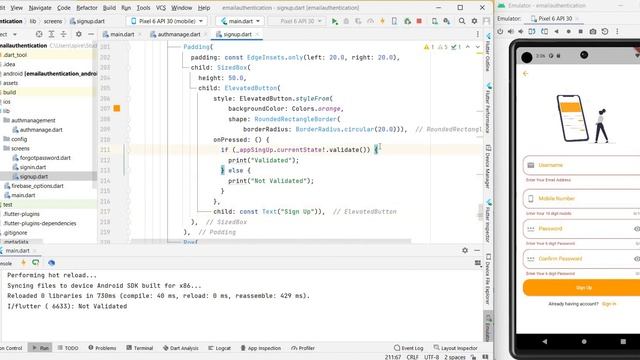Open the Code menu

pos(64,8)
